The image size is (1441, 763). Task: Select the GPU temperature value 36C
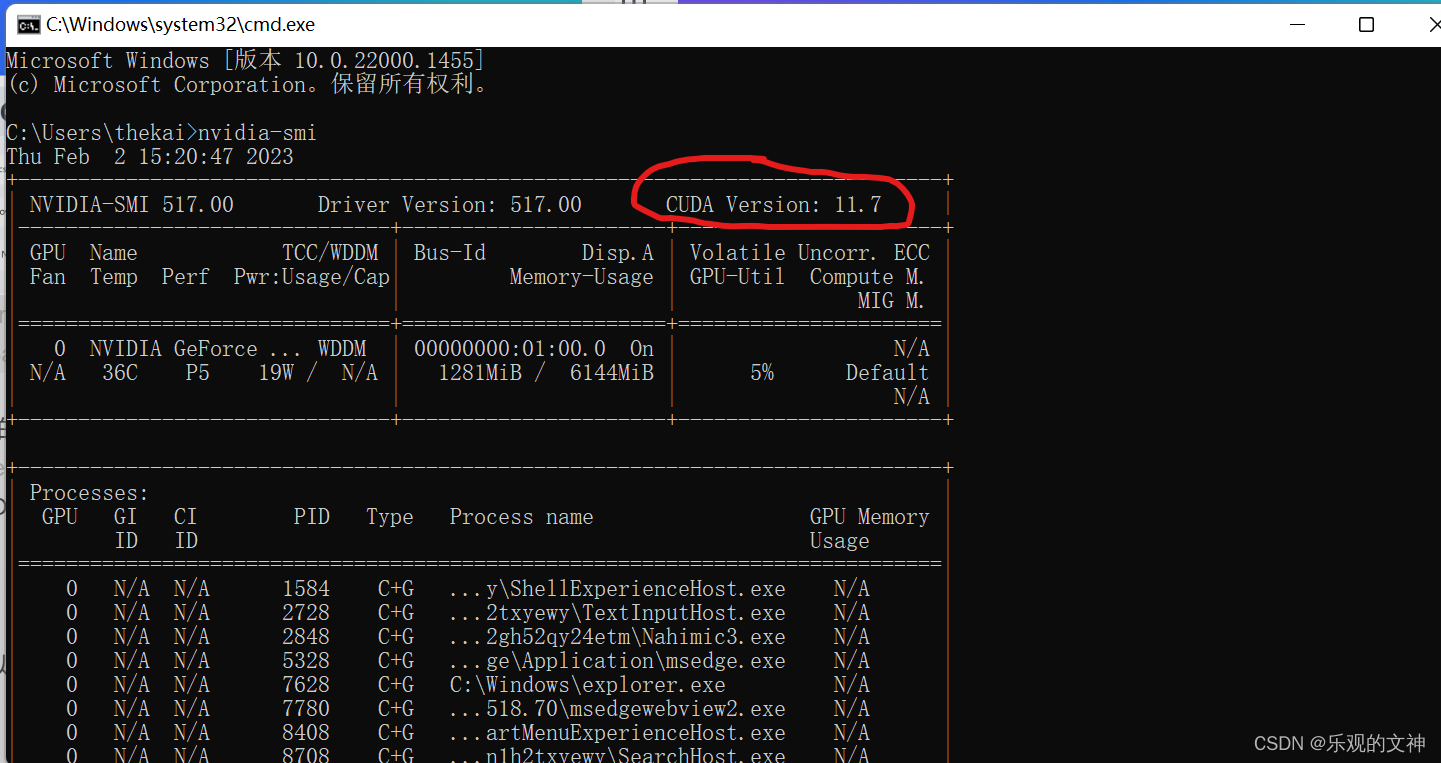point(119,372)
